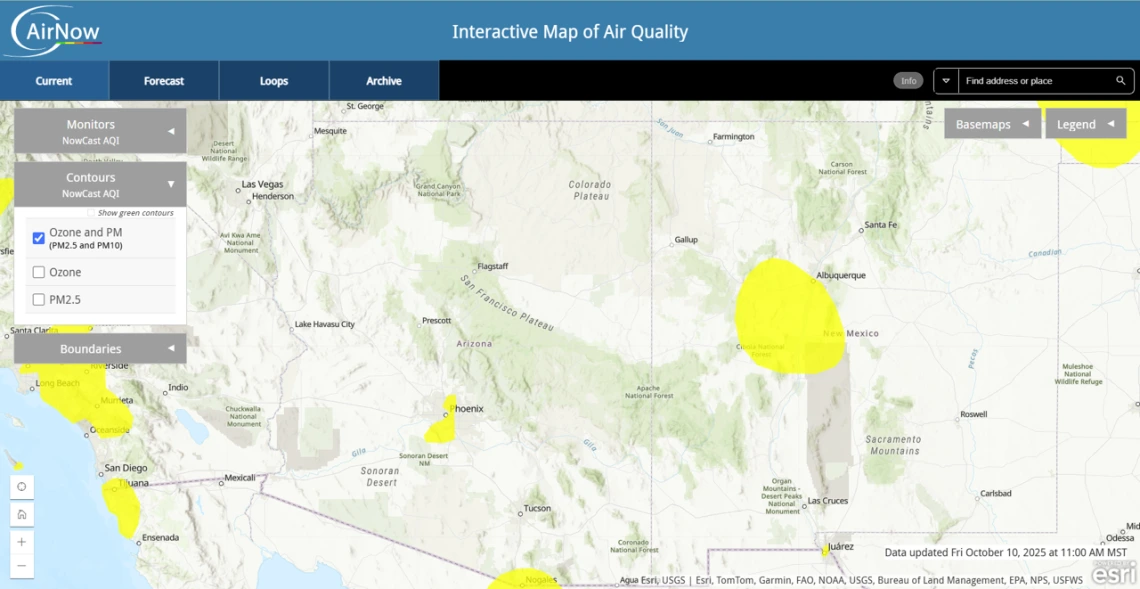Open the Loops tab
Screen dimensions: 1140x589
(x=274, y=81)
